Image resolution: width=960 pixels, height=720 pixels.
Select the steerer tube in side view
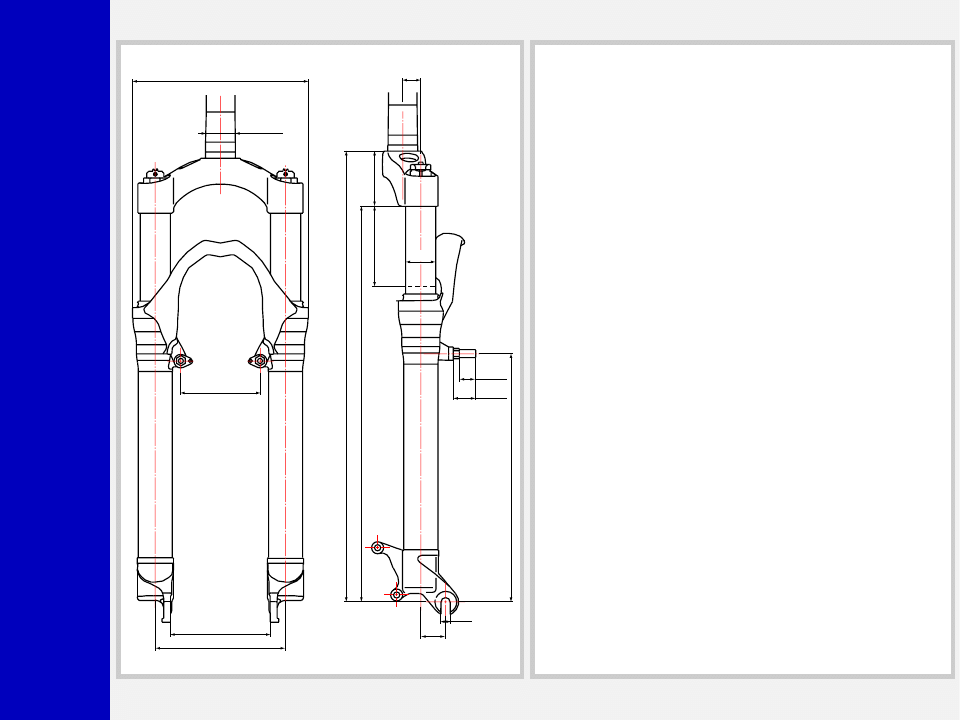click(403, 120)
